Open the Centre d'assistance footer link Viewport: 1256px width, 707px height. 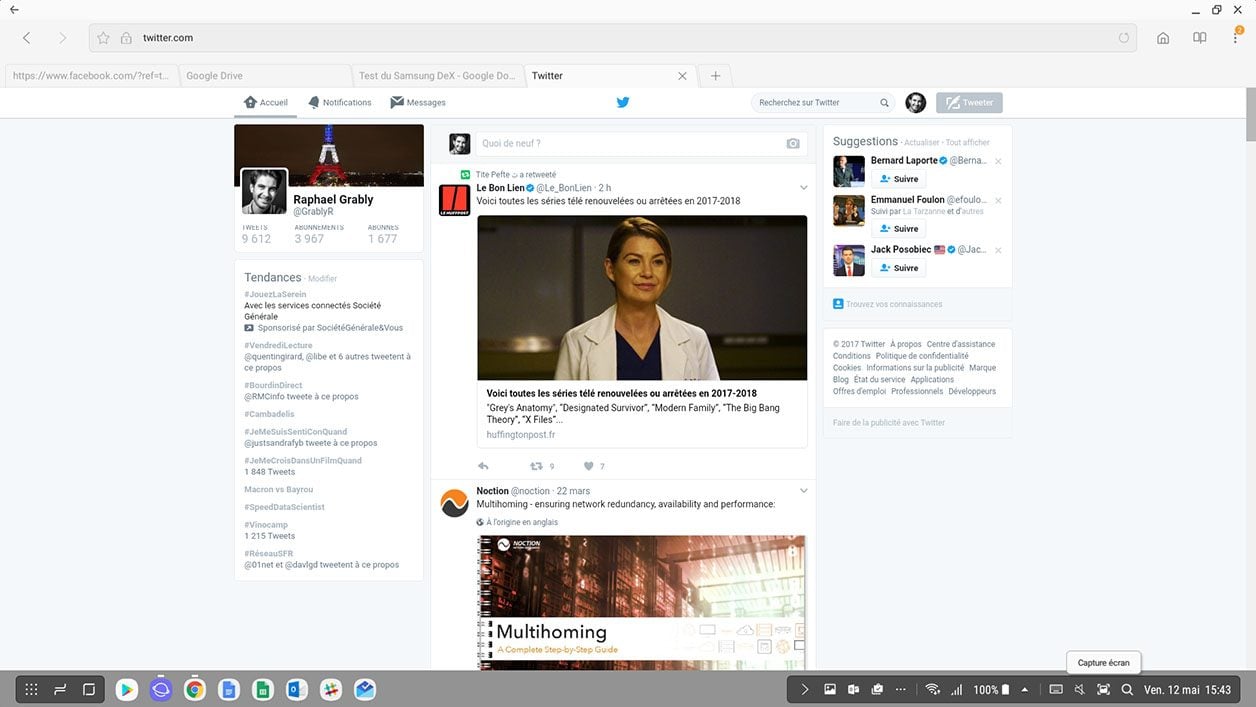(x=961, y=344)
